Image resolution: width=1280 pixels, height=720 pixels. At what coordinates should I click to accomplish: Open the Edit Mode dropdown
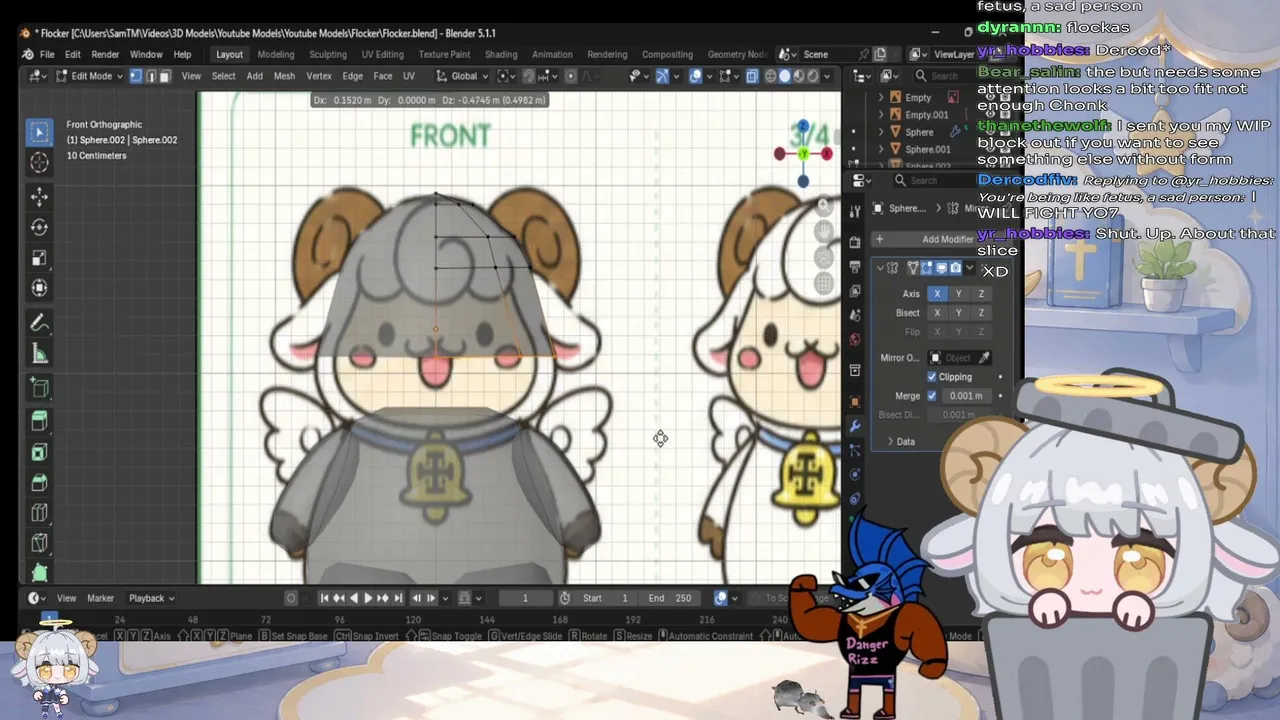click(88, 76)
